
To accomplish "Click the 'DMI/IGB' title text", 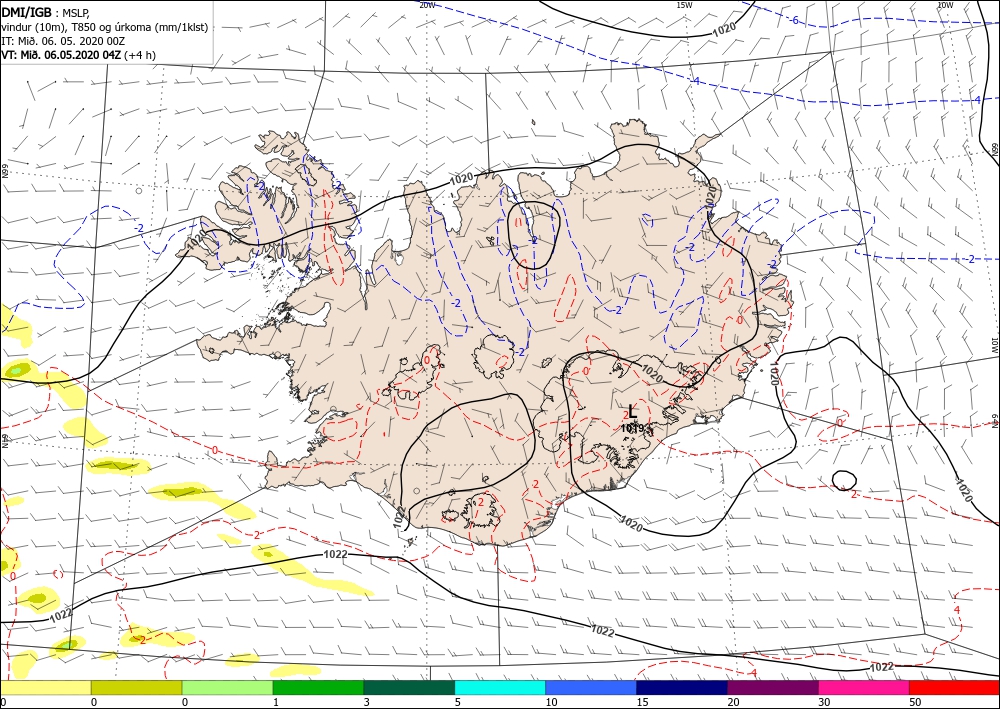I will click(x=27, y=13).
